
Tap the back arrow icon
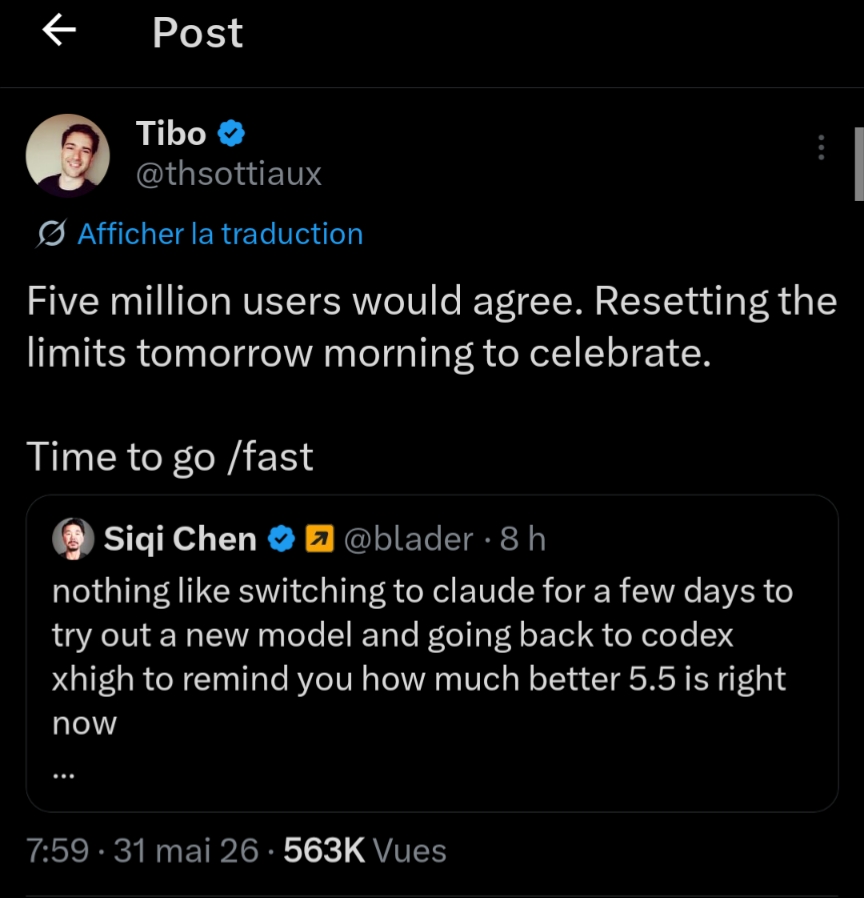pyautogui.click(x=59, y=30)
